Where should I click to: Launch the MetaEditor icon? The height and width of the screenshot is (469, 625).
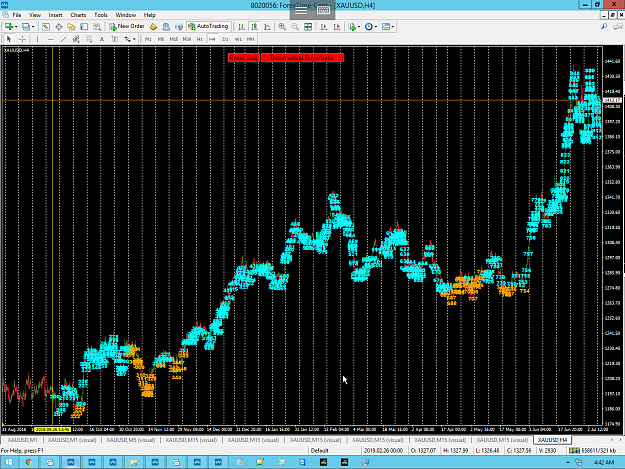pos(153,27)
